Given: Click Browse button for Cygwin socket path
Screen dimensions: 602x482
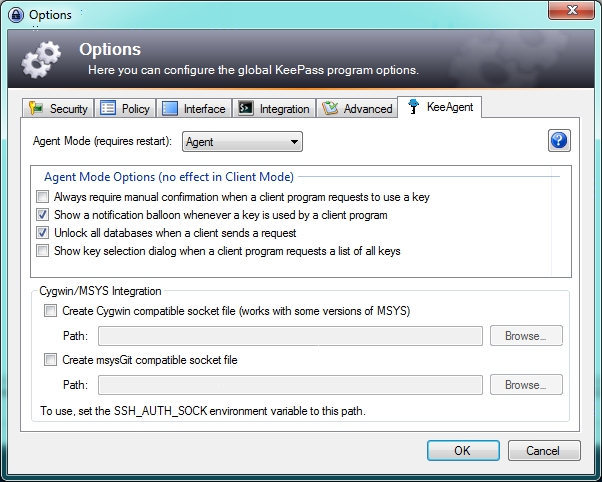Looking at the screenshot, I should click(526, 336).
